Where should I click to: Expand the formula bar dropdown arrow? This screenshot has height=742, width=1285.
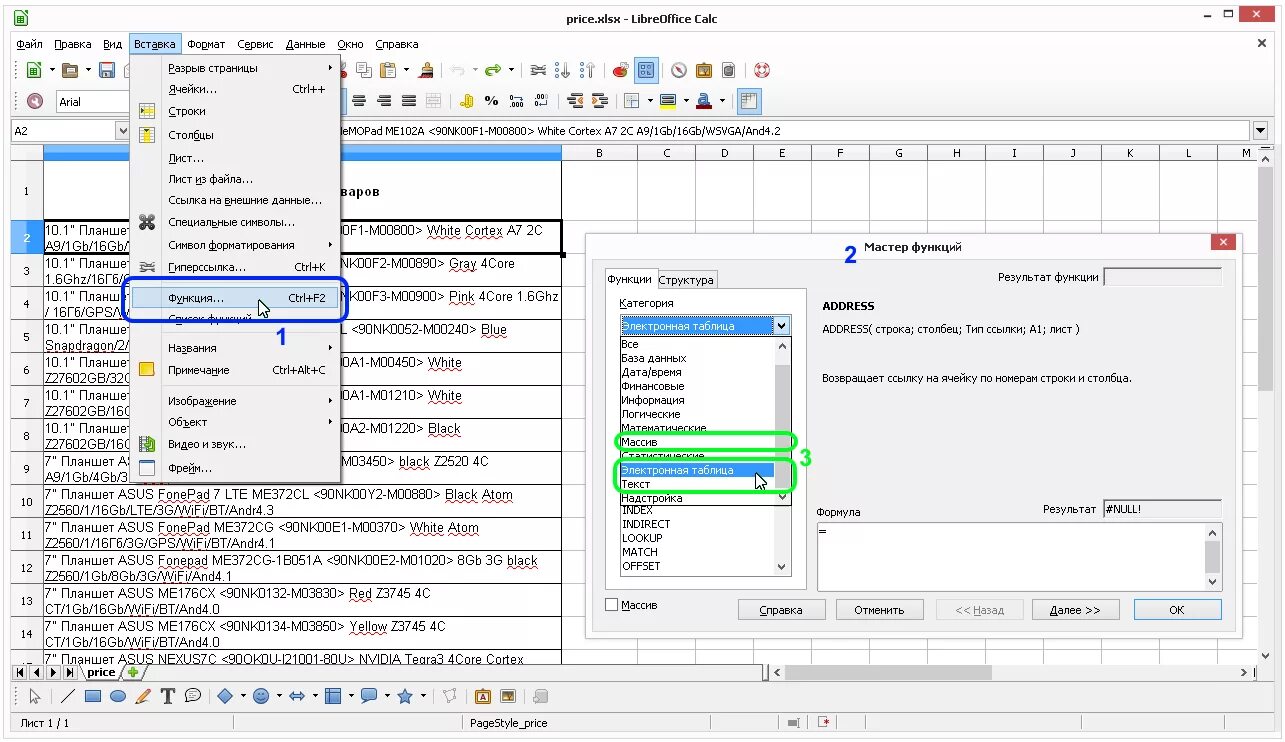[1260, 131]
